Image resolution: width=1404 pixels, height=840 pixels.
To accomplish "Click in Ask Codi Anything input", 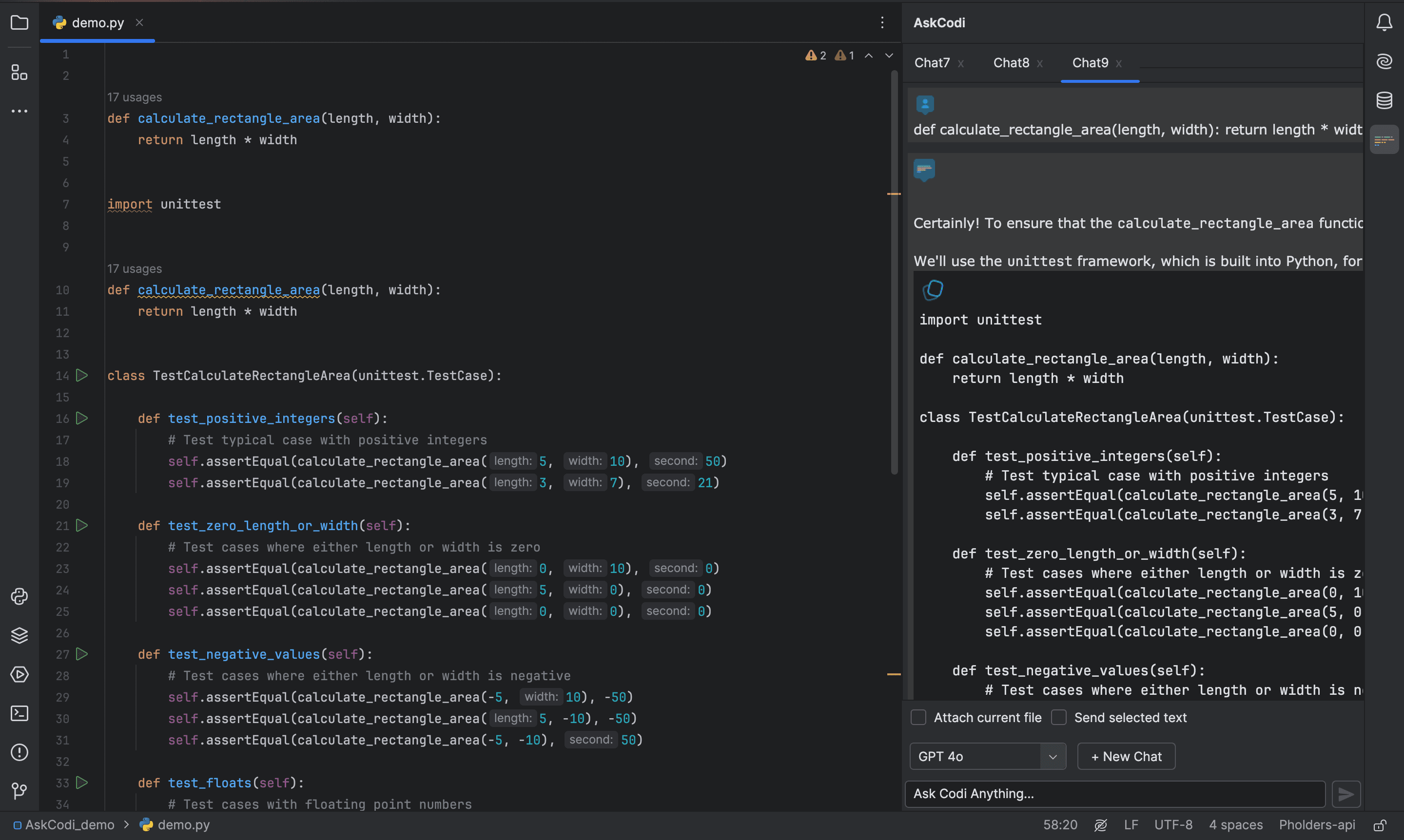I will coord(1115,794).
